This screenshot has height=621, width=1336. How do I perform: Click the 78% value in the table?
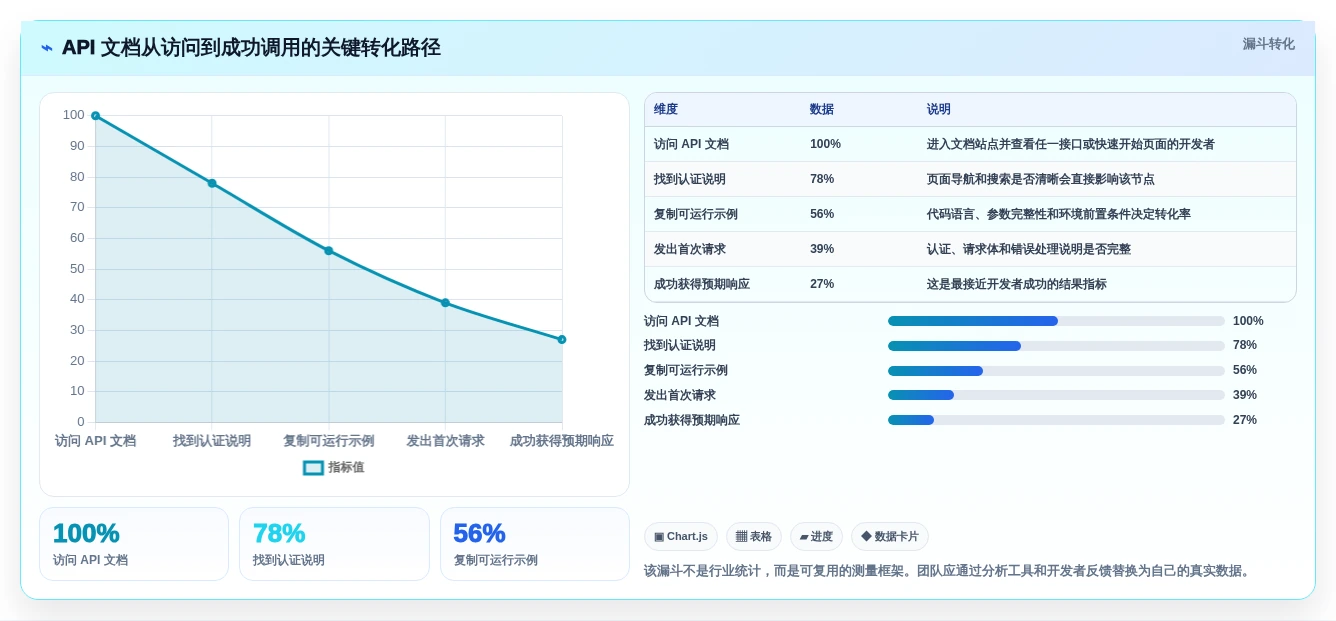[x=822, y=179]
